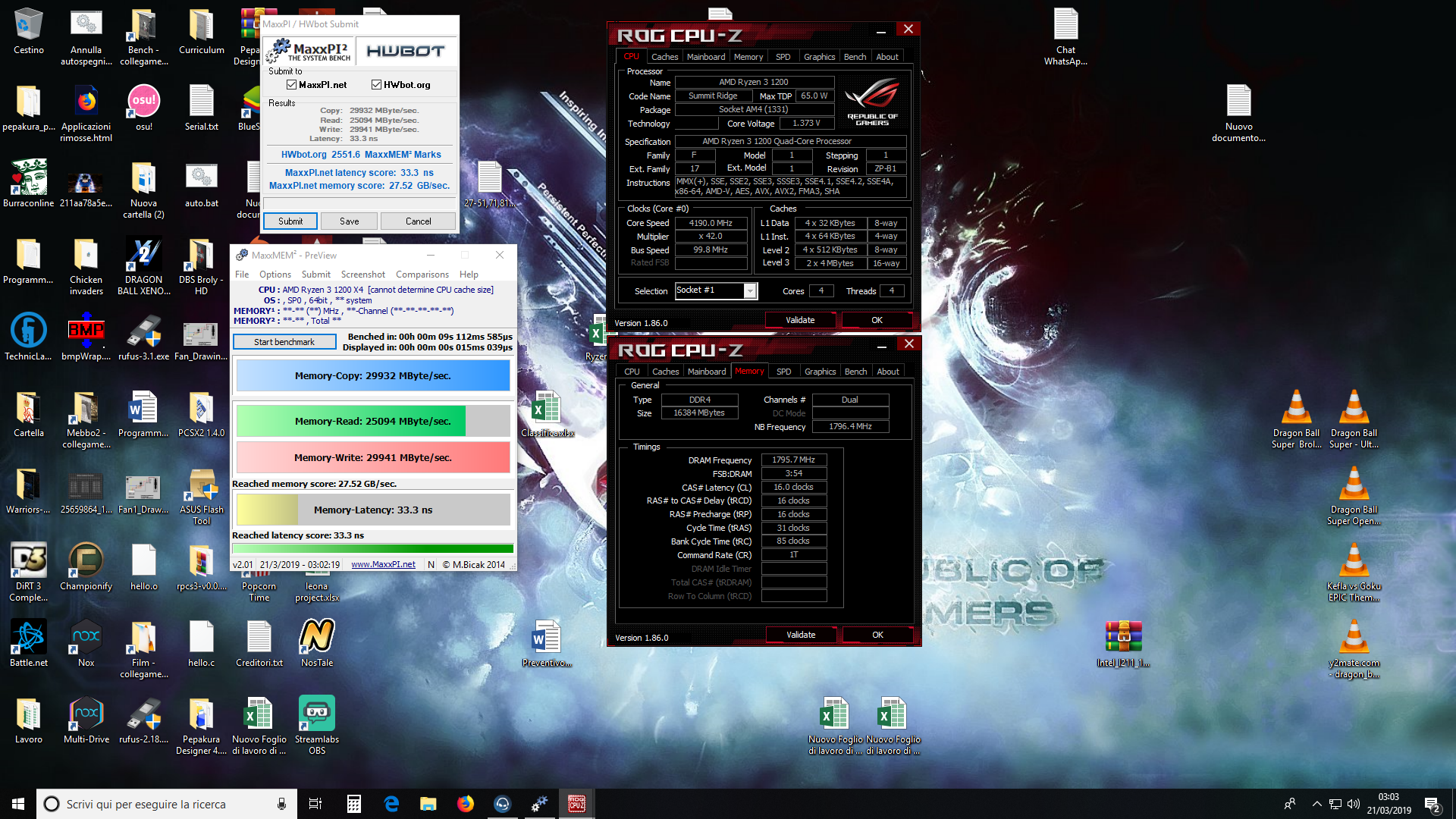Expand the Socket #1 selection dropdown
Viewport: 1456px width, 819px height.
[750, 291]
